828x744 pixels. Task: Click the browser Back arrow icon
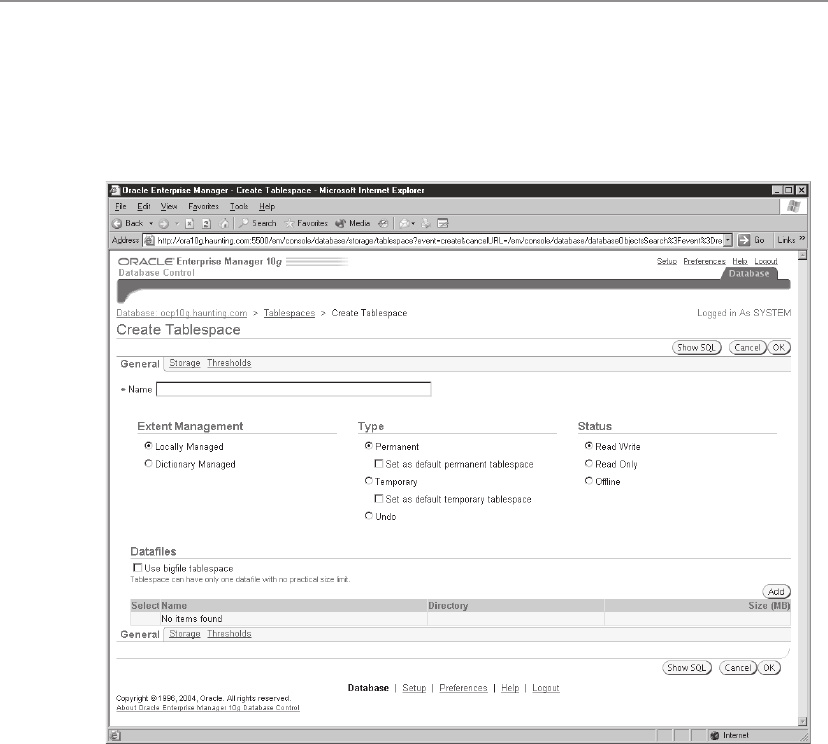(117, 224)
